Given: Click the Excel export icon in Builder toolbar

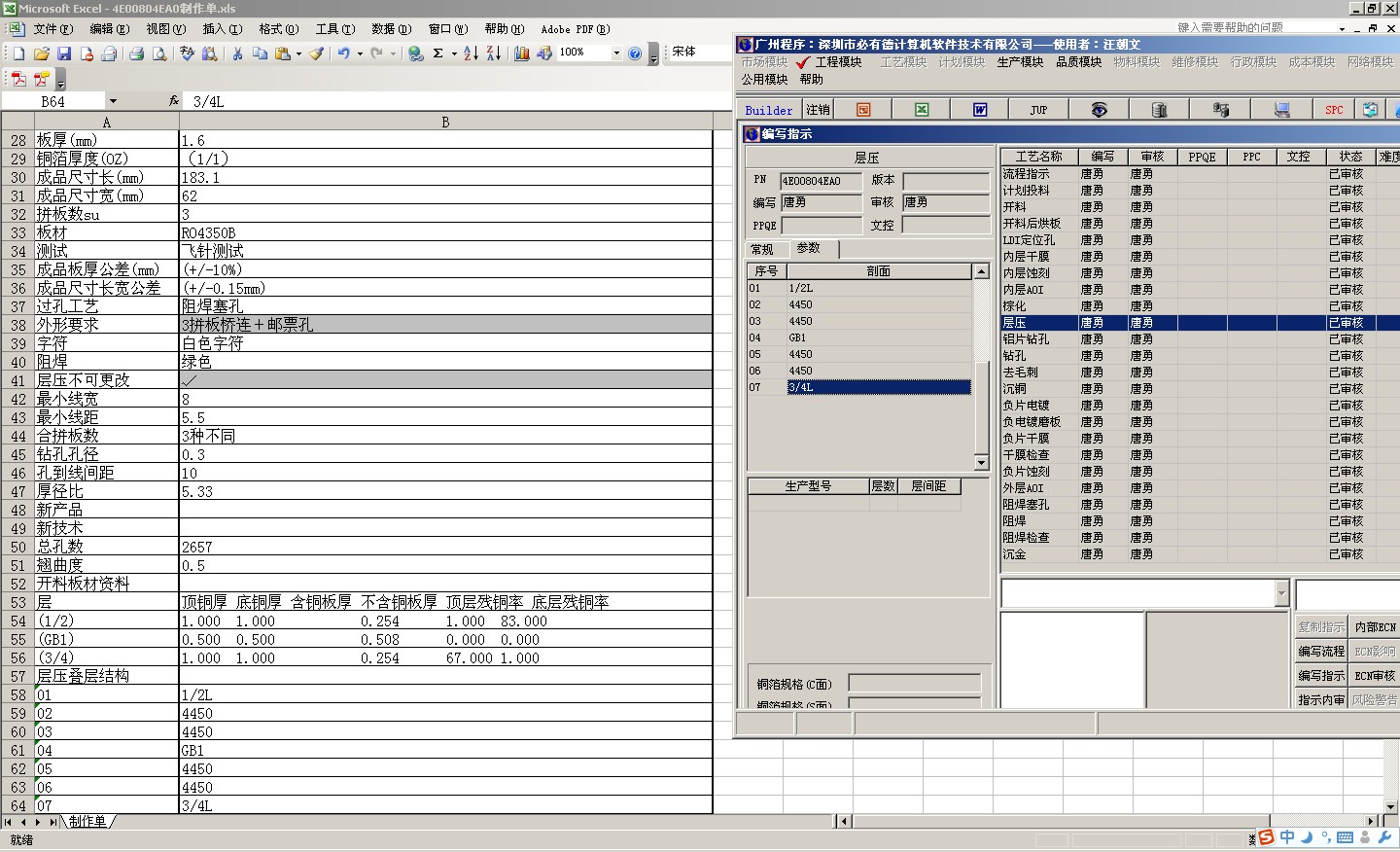Looking at the screenshot, I should tap(922, 110).
